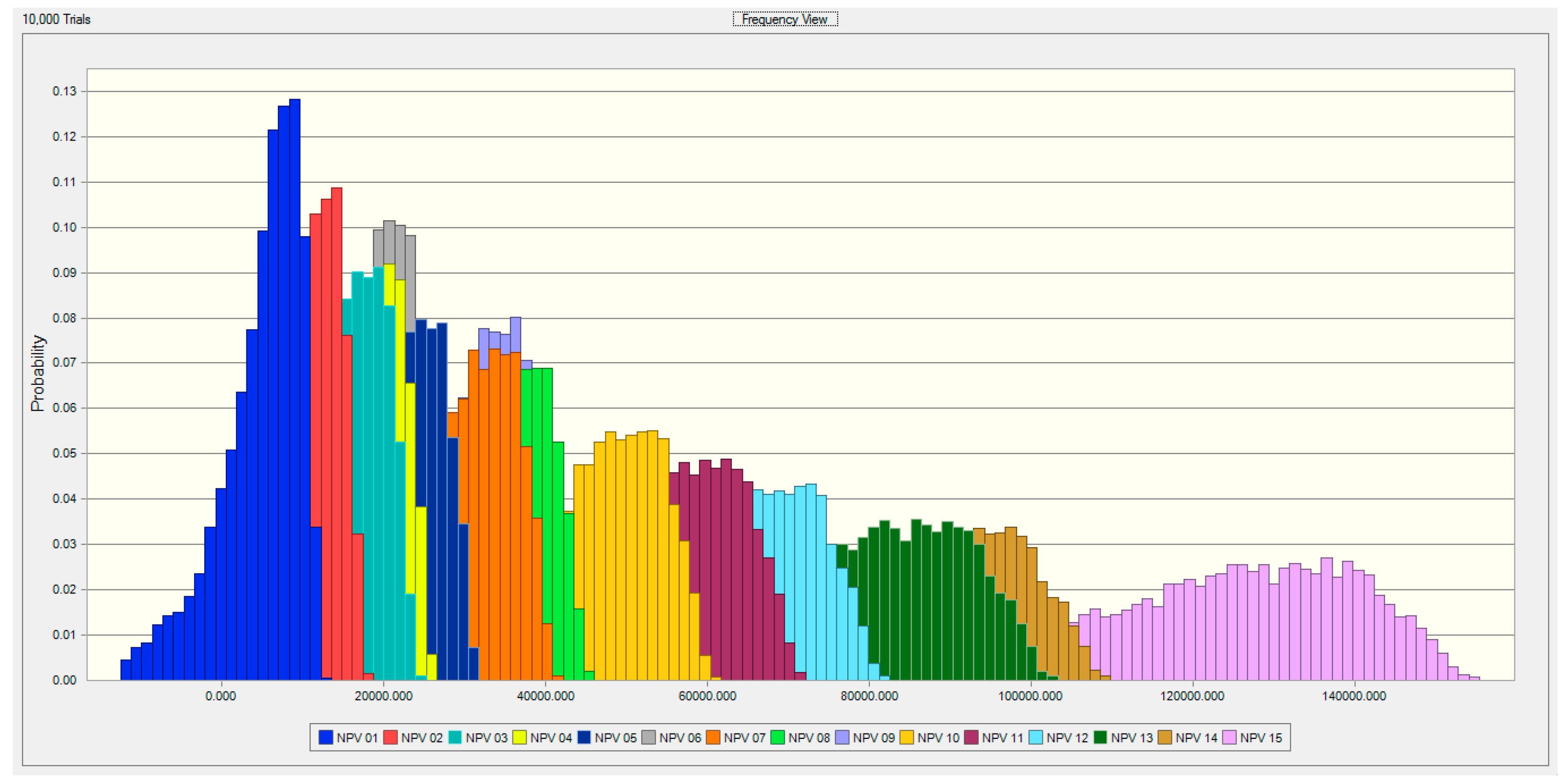Click the NPV 12 cyan legend swatch
Viewport: 1567px width, 784px height.
[1036, 737]
